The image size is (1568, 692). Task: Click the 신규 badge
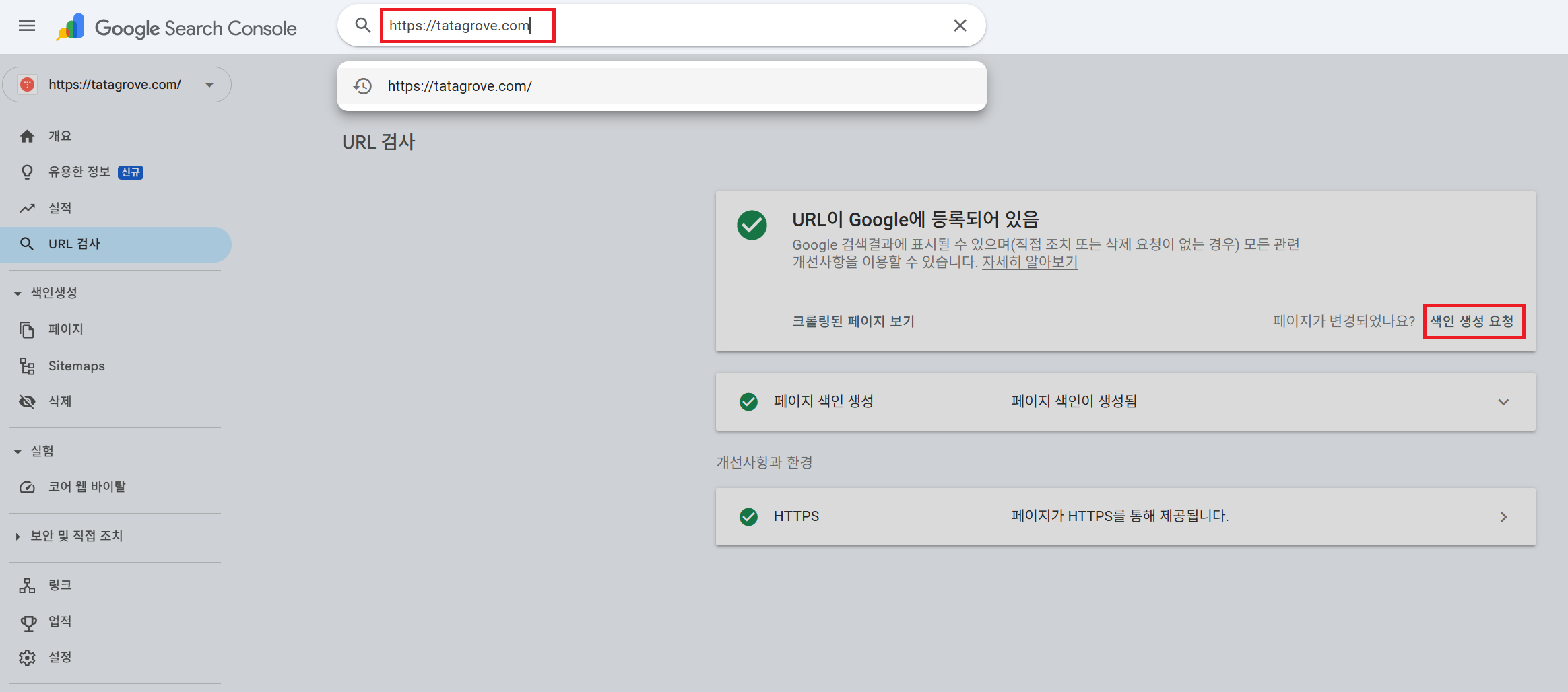pos(131,172)
